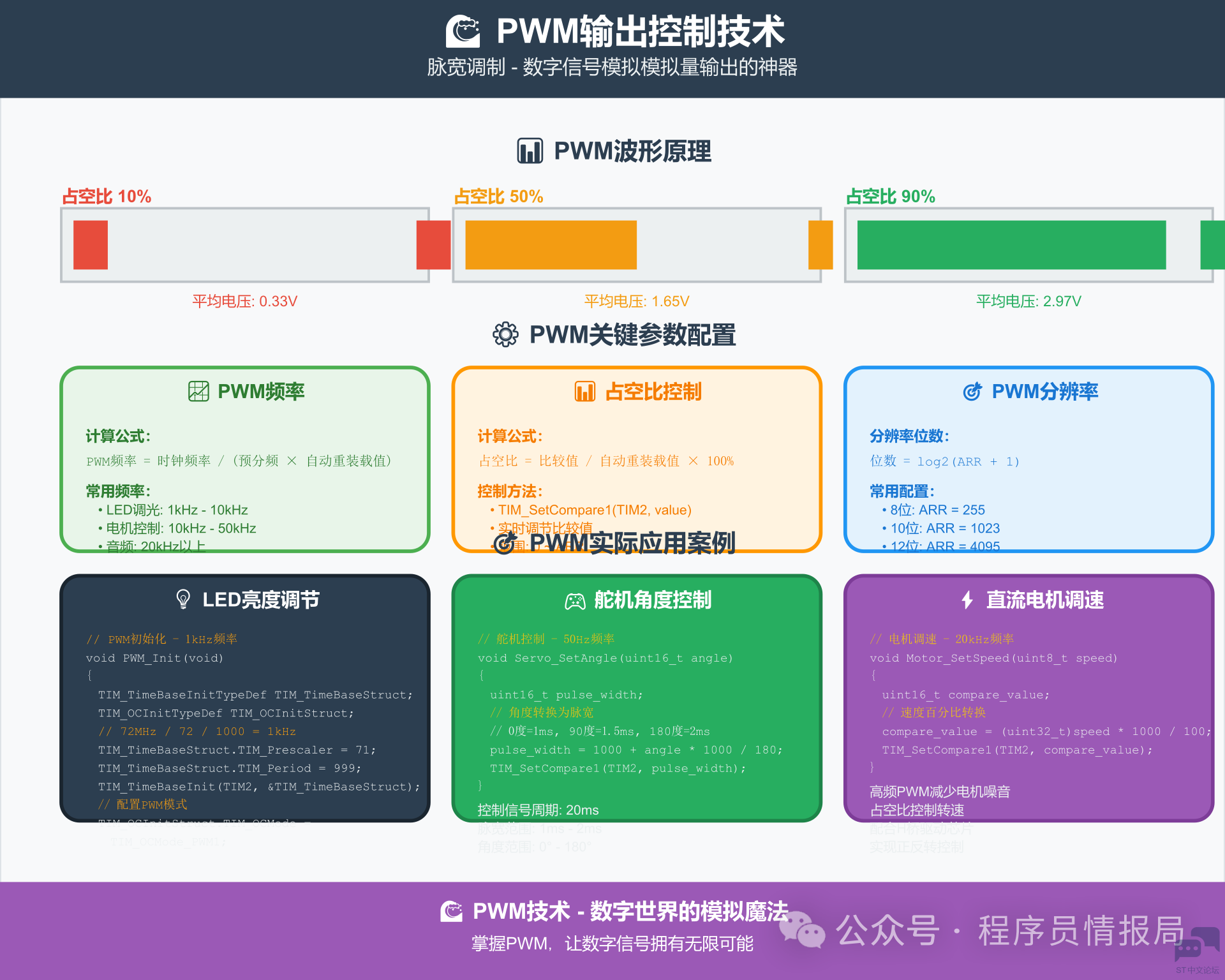This screenshot has height=980, width=1225.
Task: Click the red 10% duty cycle pulse block
Action: pyautogui.click(x=91, y=245)
